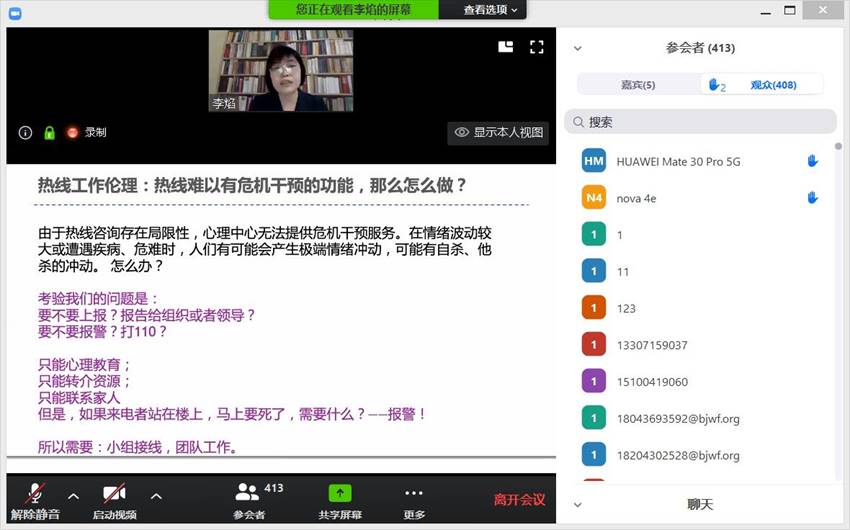Click the 聊天 chat panel header
The height and width of the screenshot is (530, 850).
pos(700,505)
